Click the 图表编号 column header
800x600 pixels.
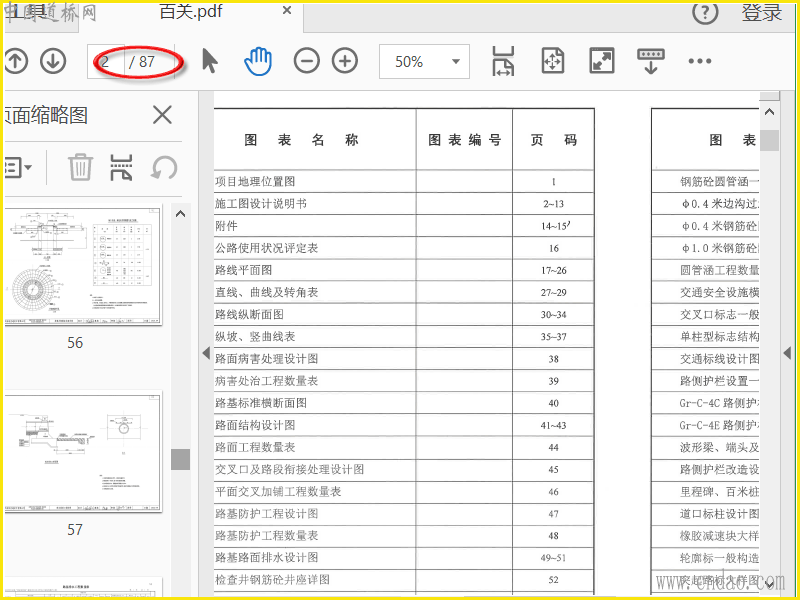click(464, 140)
